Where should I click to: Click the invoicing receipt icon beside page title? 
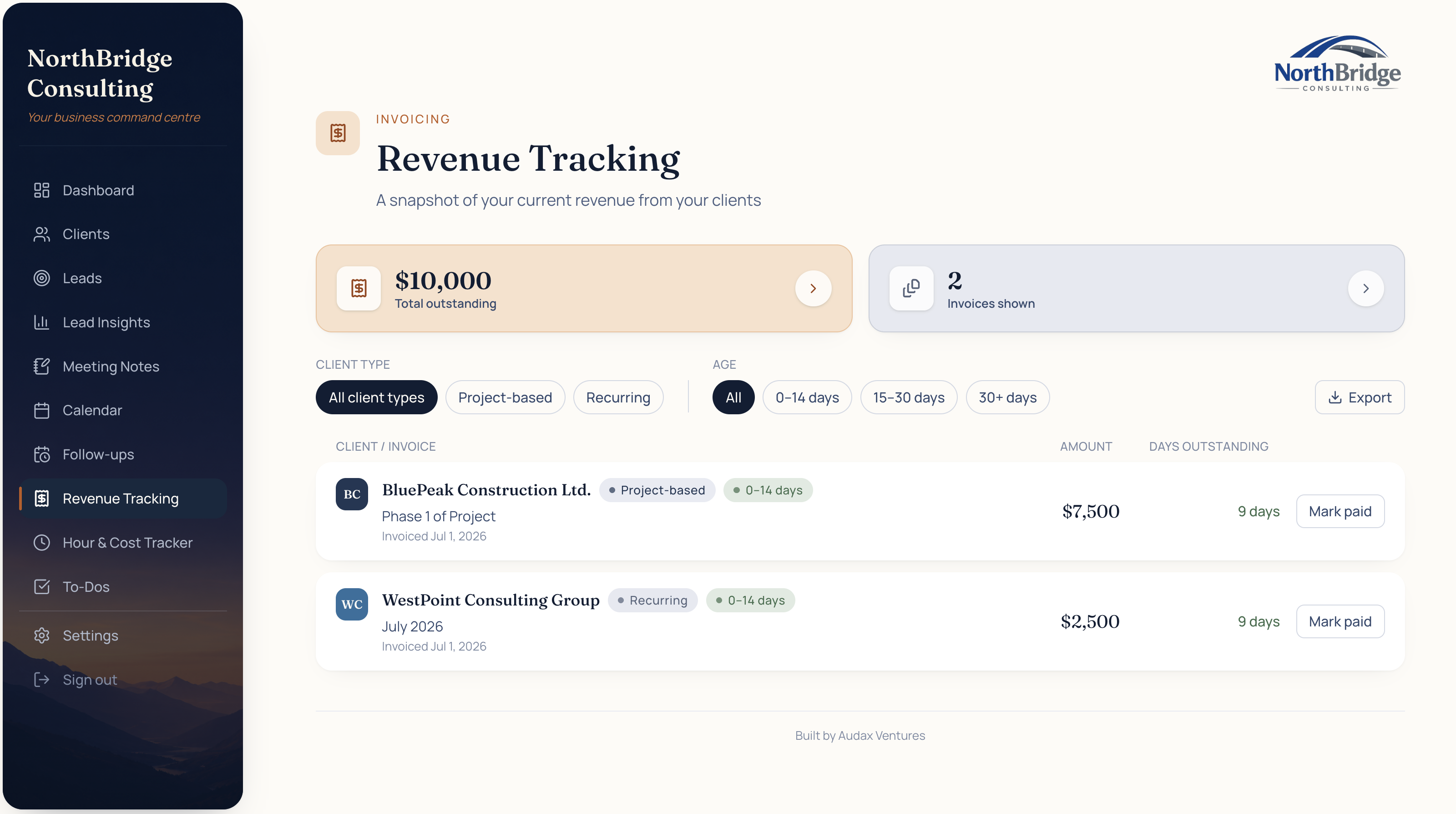[x=338, y=133]
